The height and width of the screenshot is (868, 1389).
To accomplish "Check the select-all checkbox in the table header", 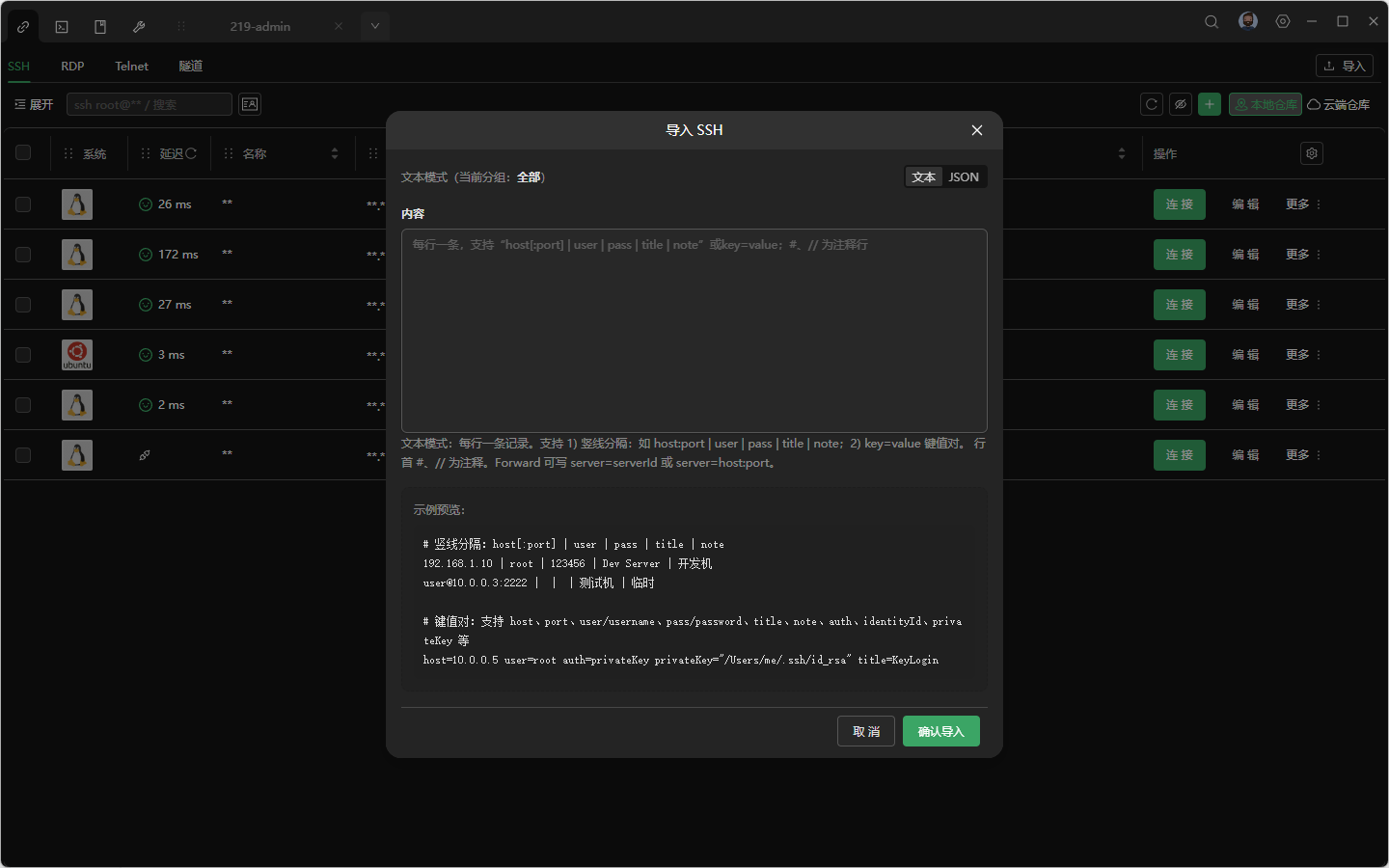I will tap(23, 152).
